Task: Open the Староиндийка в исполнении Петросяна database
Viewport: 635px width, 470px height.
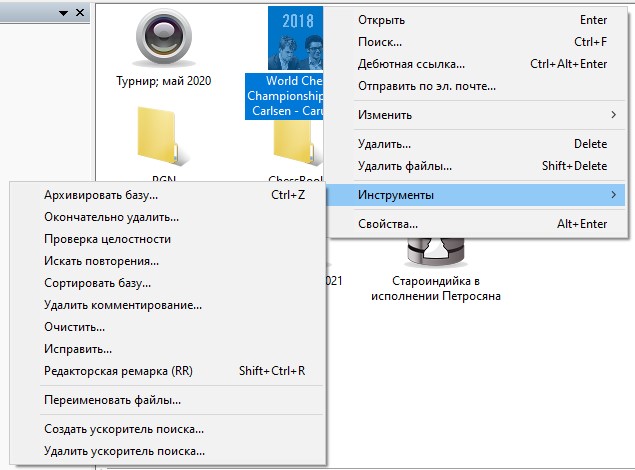Action: tap(435, 252)
